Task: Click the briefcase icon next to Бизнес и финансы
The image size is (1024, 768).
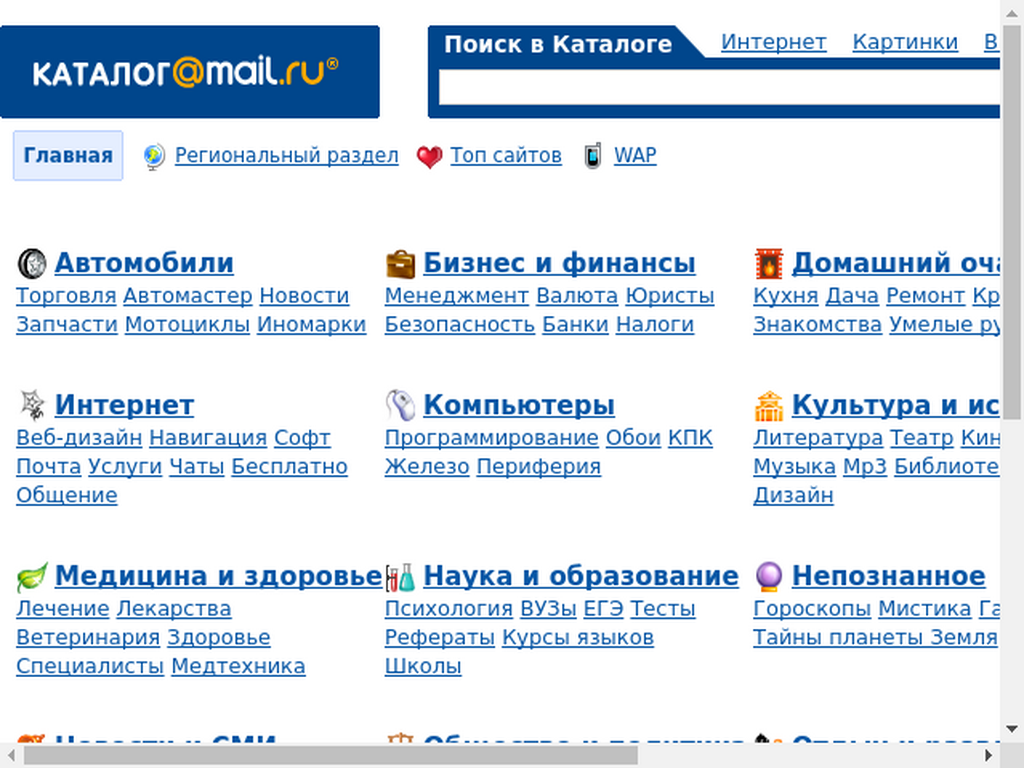Action: [400, 264]
